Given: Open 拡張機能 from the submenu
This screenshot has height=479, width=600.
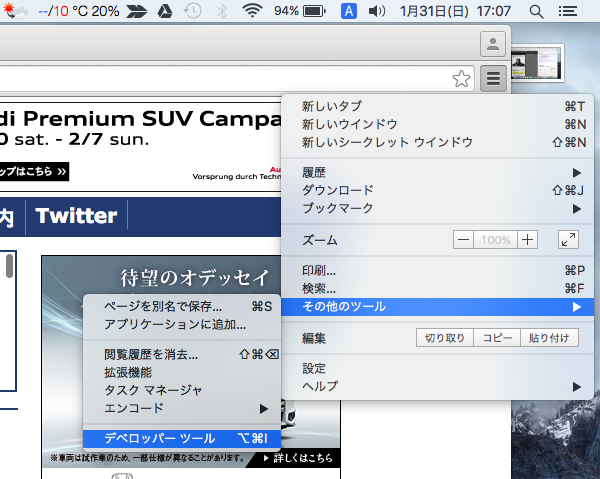Looking at the screenshot, I should tap(182, 373).
